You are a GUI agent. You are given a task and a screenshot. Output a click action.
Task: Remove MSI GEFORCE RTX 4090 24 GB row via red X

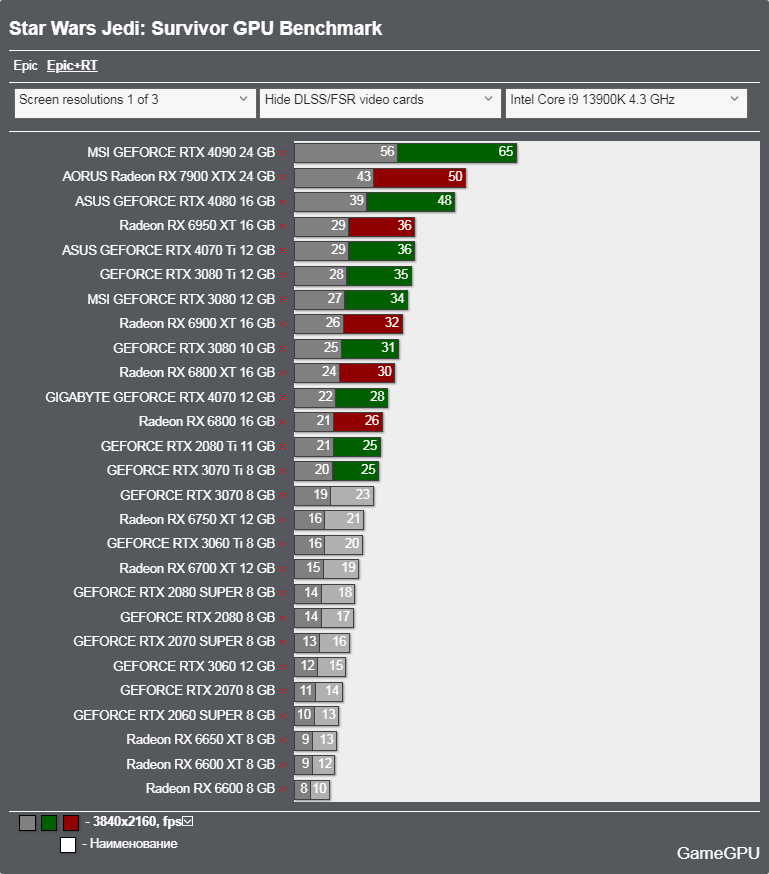pos(283,153)
